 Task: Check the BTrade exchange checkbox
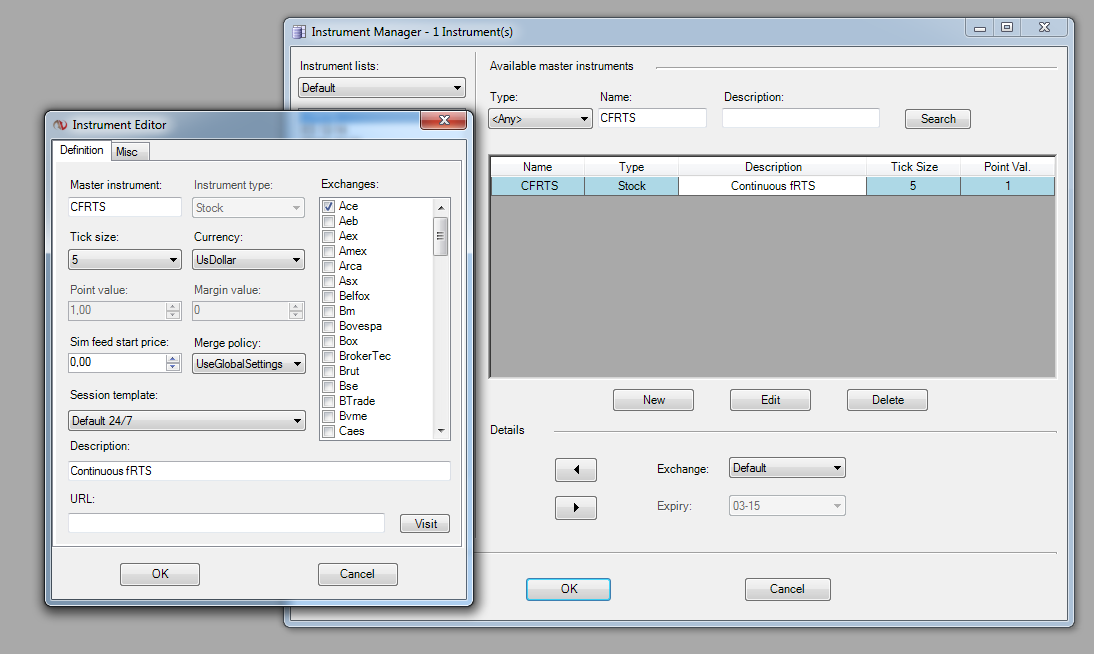click(x=329, y=401)
